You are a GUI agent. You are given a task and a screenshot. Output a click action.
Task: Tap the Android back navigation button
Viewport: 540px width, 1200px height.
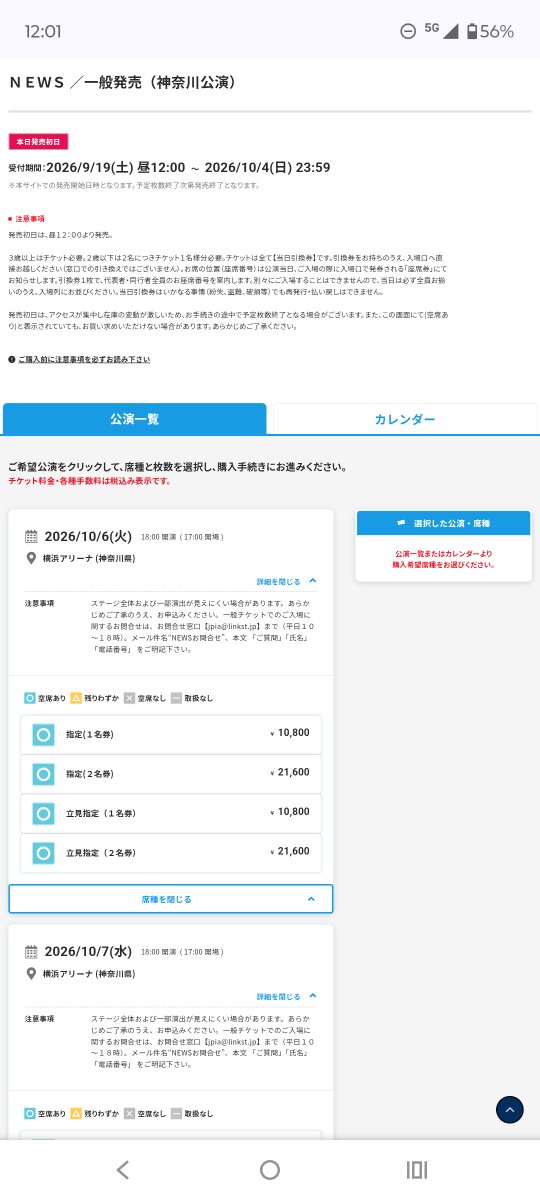click(122, 1170)
